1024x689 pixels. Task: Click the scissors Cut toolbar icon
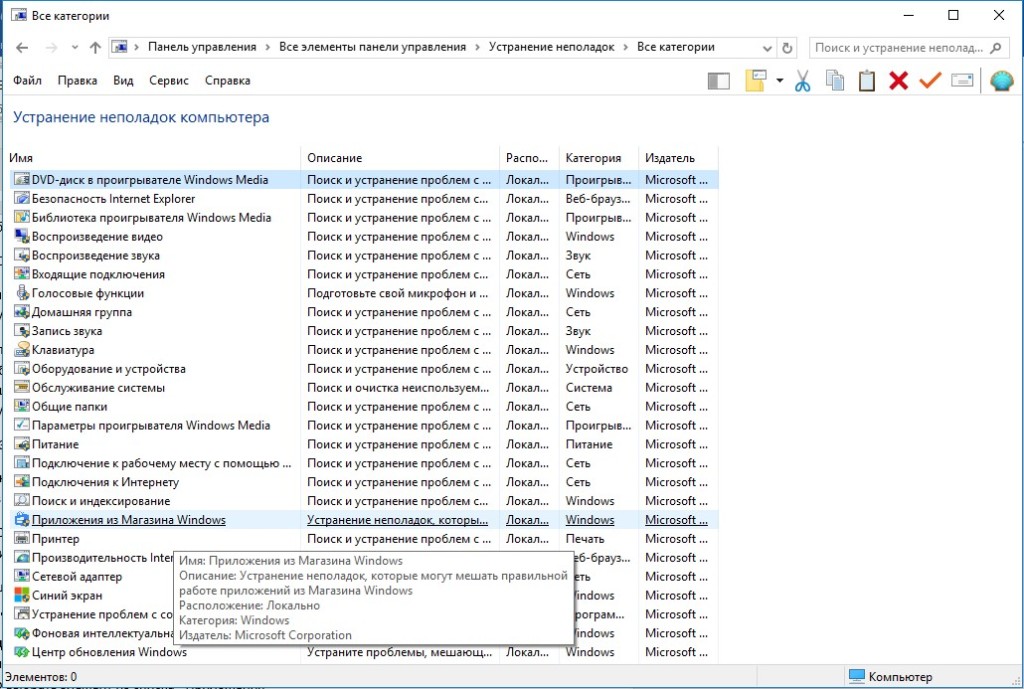[803, 81]
